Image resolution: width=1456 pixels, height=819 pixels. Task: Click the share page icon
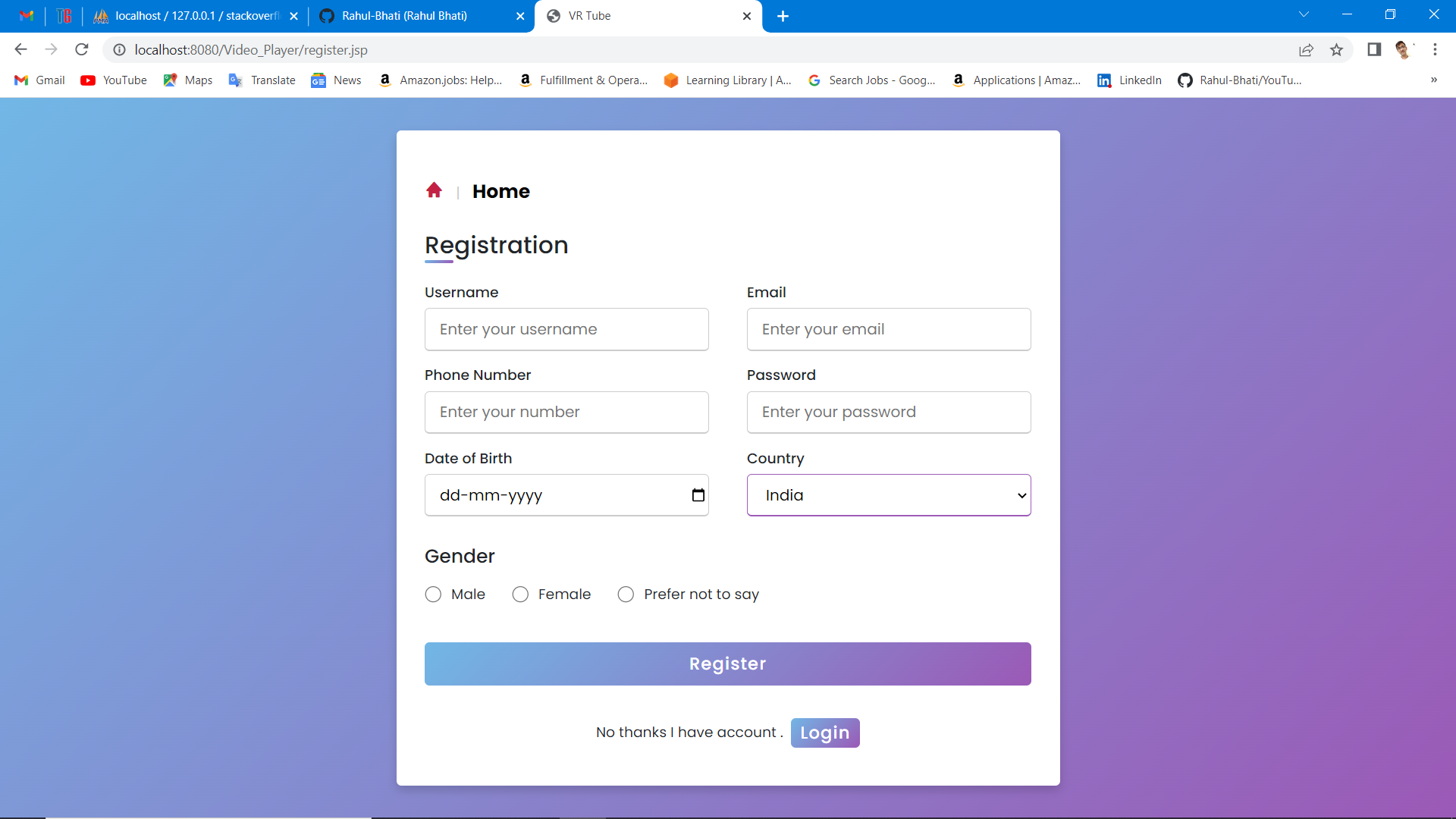pyautogui.click(x=1306, y=50)
